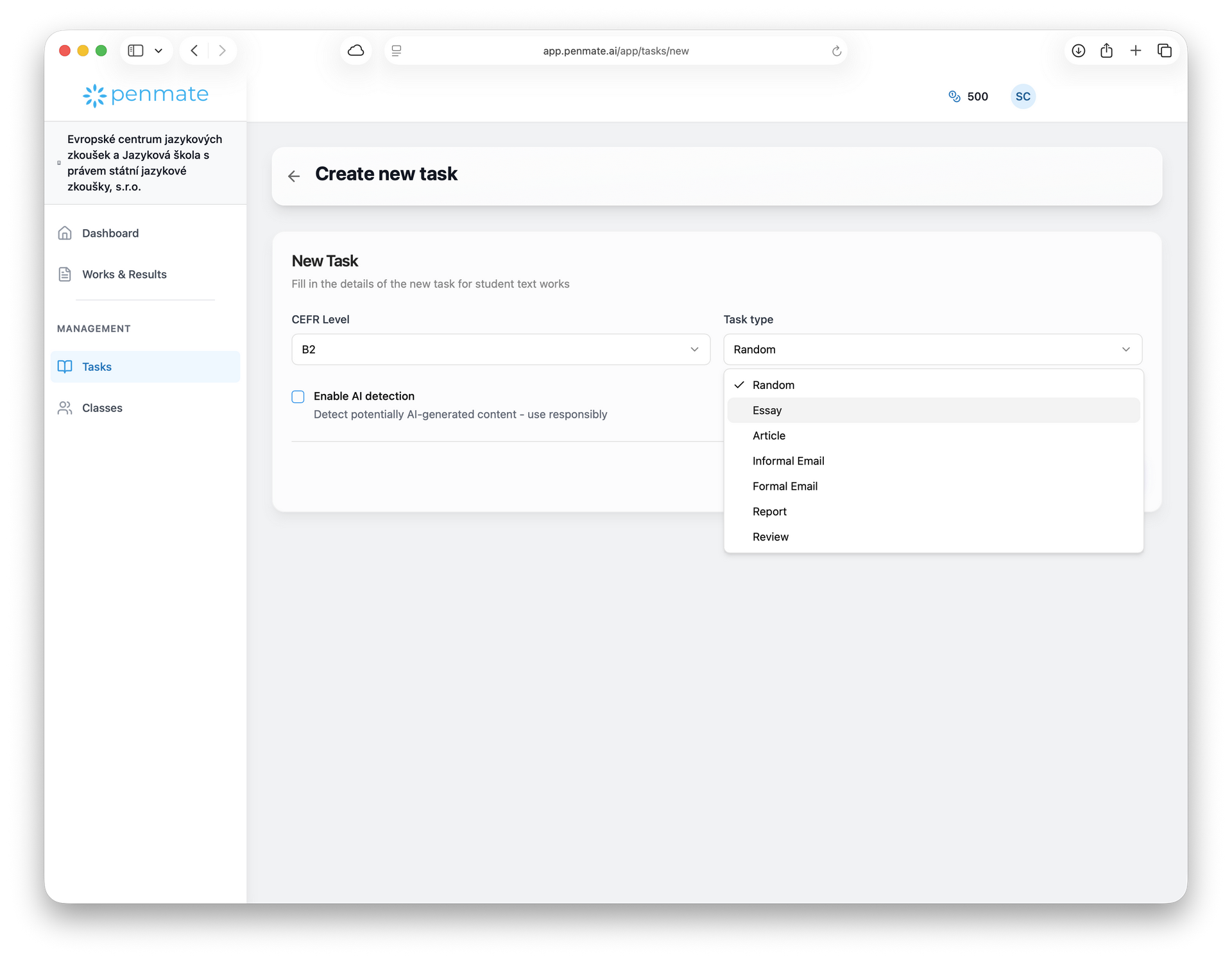Click the browser share icon

(x=1106, y=51)
